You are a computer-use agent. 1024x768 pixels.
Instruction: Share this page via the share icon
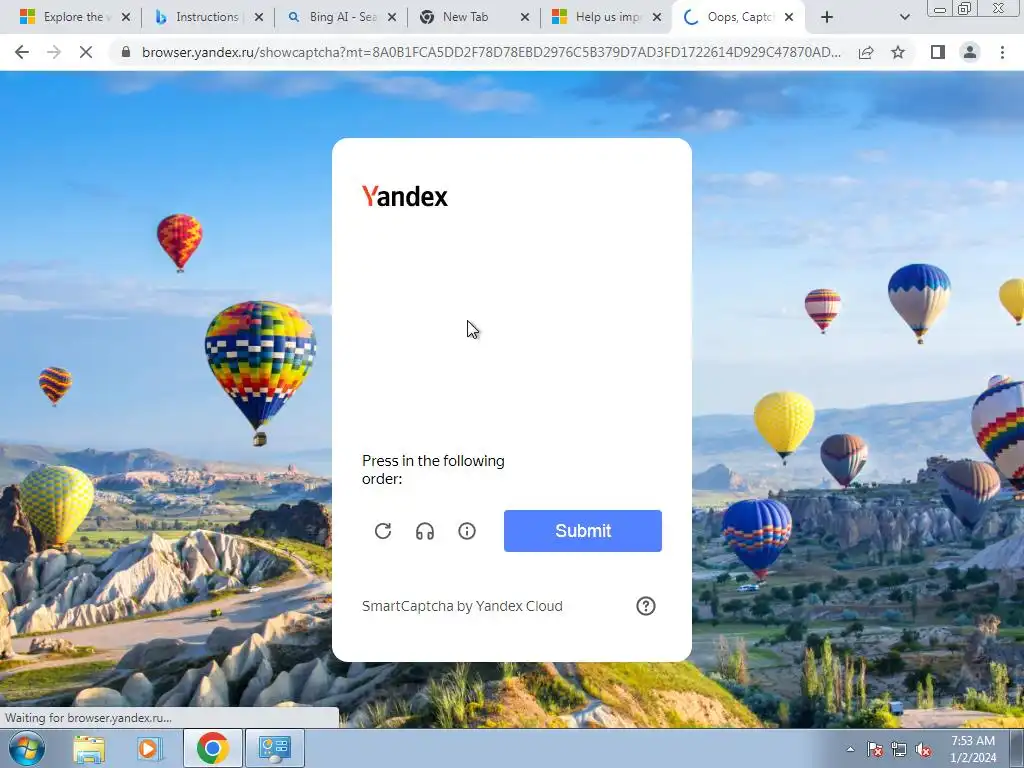[866, 52]
